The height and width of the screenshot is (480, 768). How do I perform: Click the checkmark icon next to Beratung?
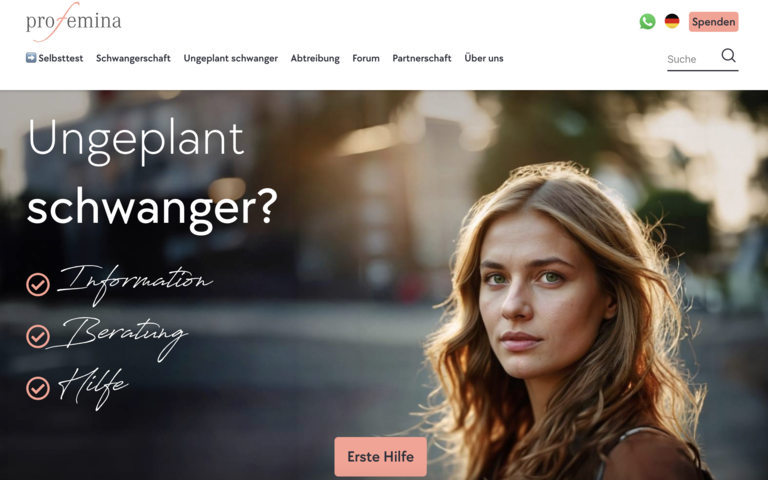38,336
